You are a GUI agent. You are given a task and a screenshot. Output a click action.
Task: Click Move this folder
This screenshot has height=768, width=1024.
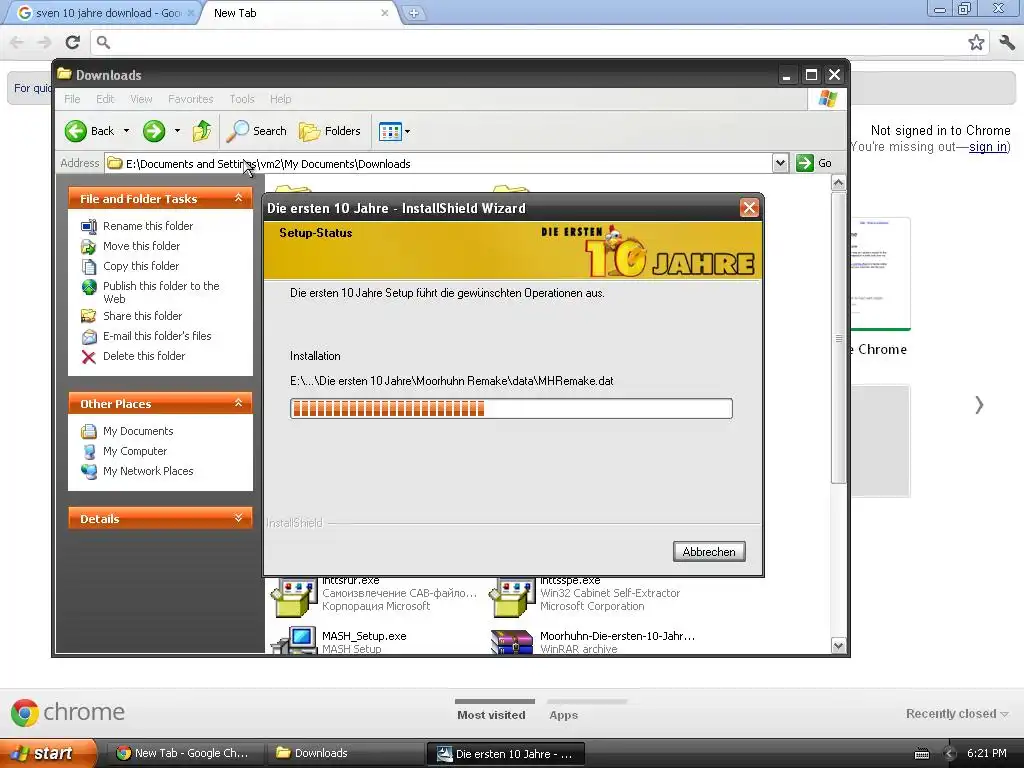(x=142, y=246)
